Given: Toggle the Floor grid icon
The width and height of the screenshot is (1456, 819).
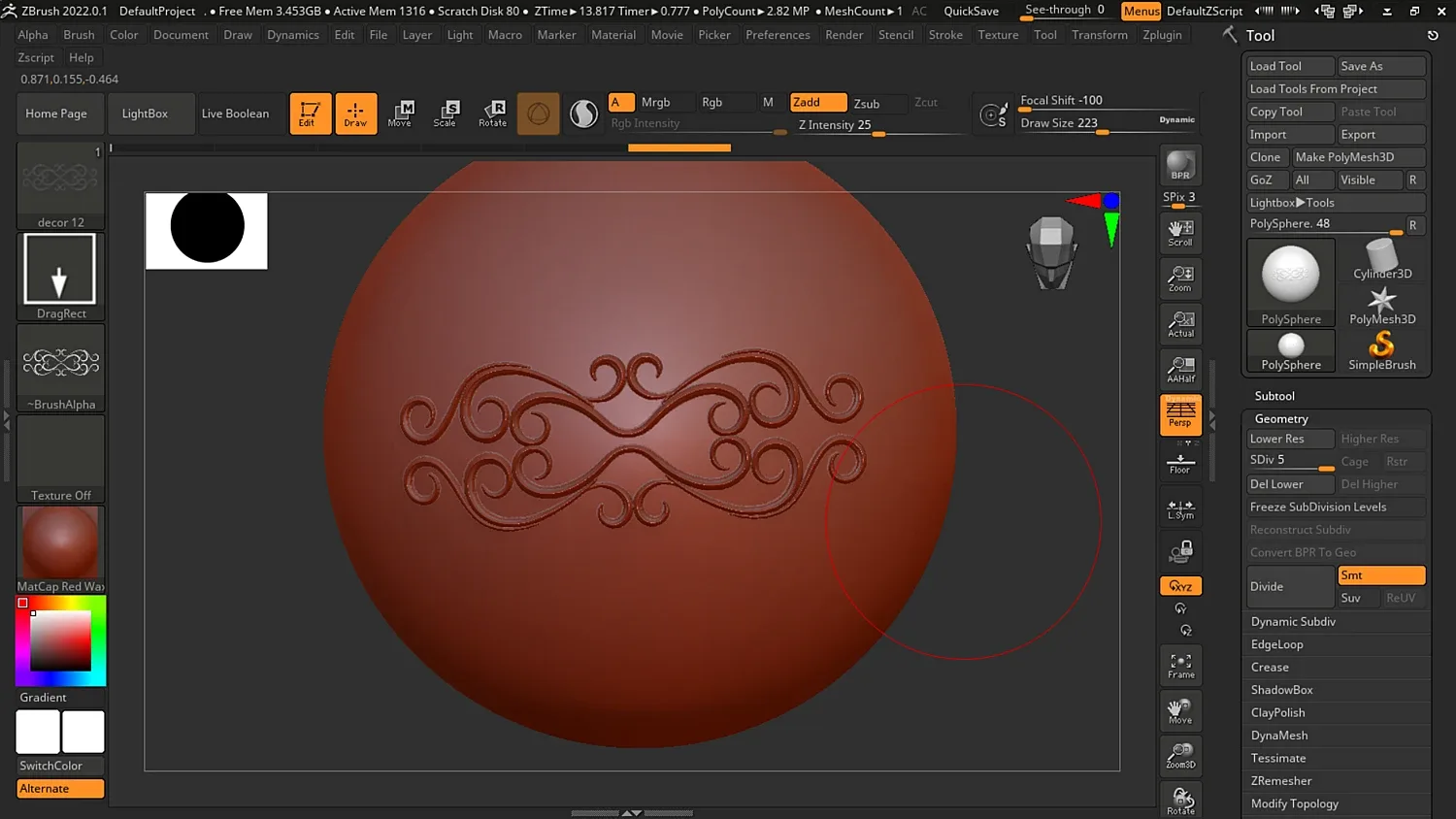Looking at the screenshot, I should 1180,464.
